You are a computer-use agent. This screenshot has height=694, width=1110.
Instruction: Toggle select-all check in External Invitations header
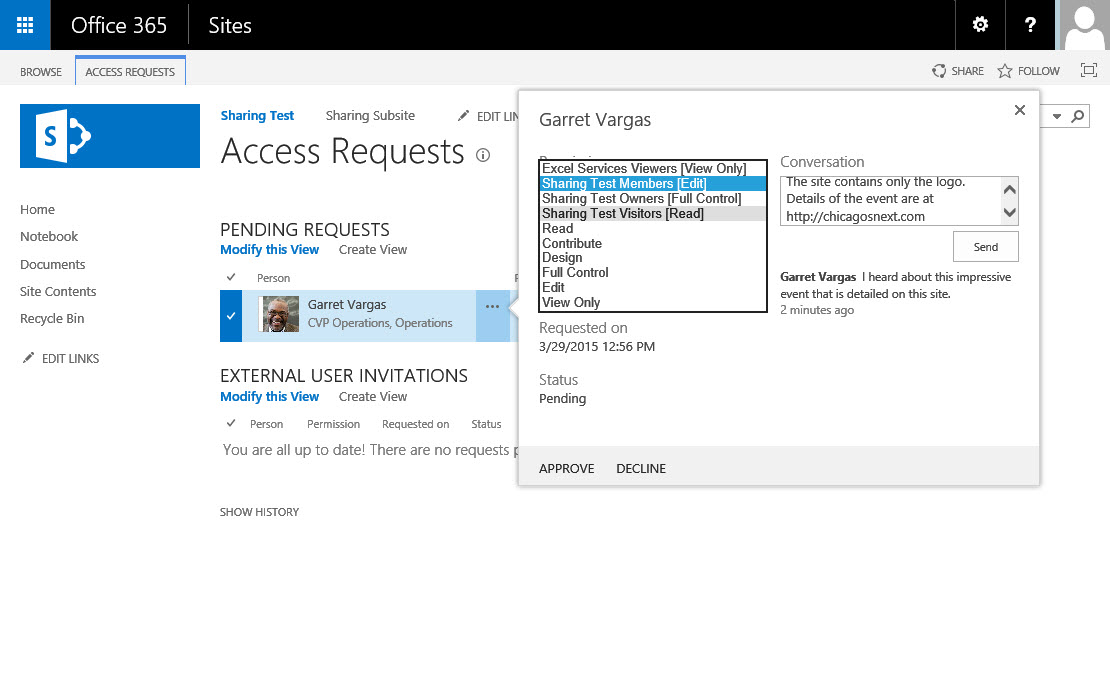click(x=231, y=423)
